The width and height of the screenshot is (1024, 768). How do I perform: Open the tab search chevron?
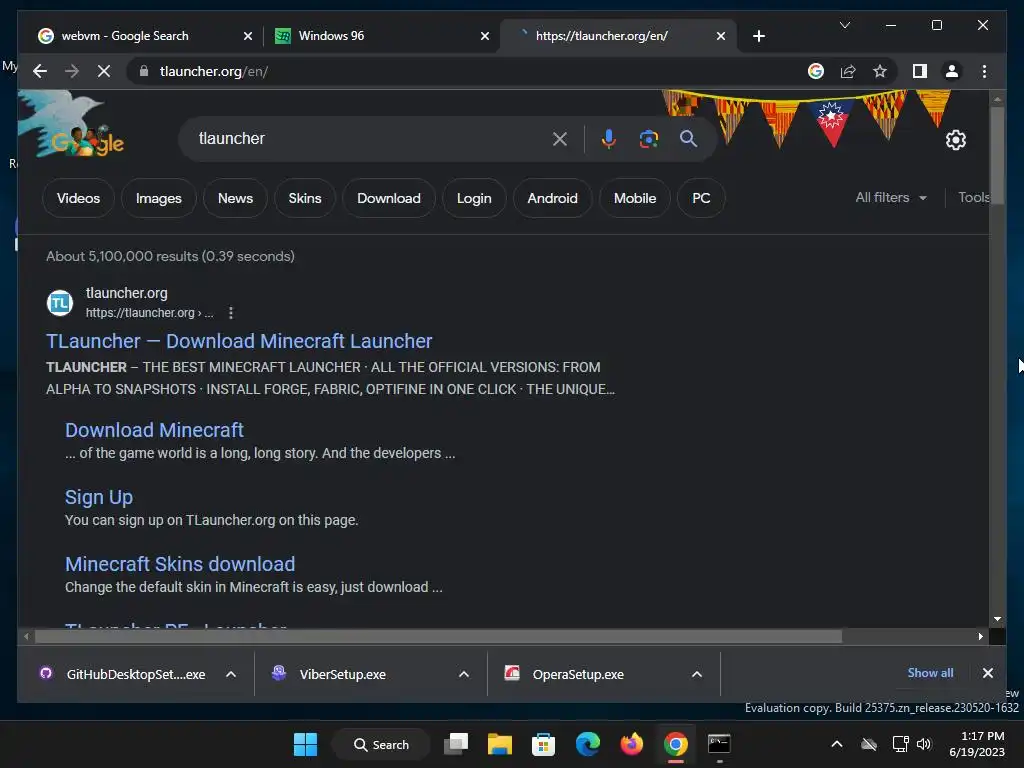pos(844,25)
